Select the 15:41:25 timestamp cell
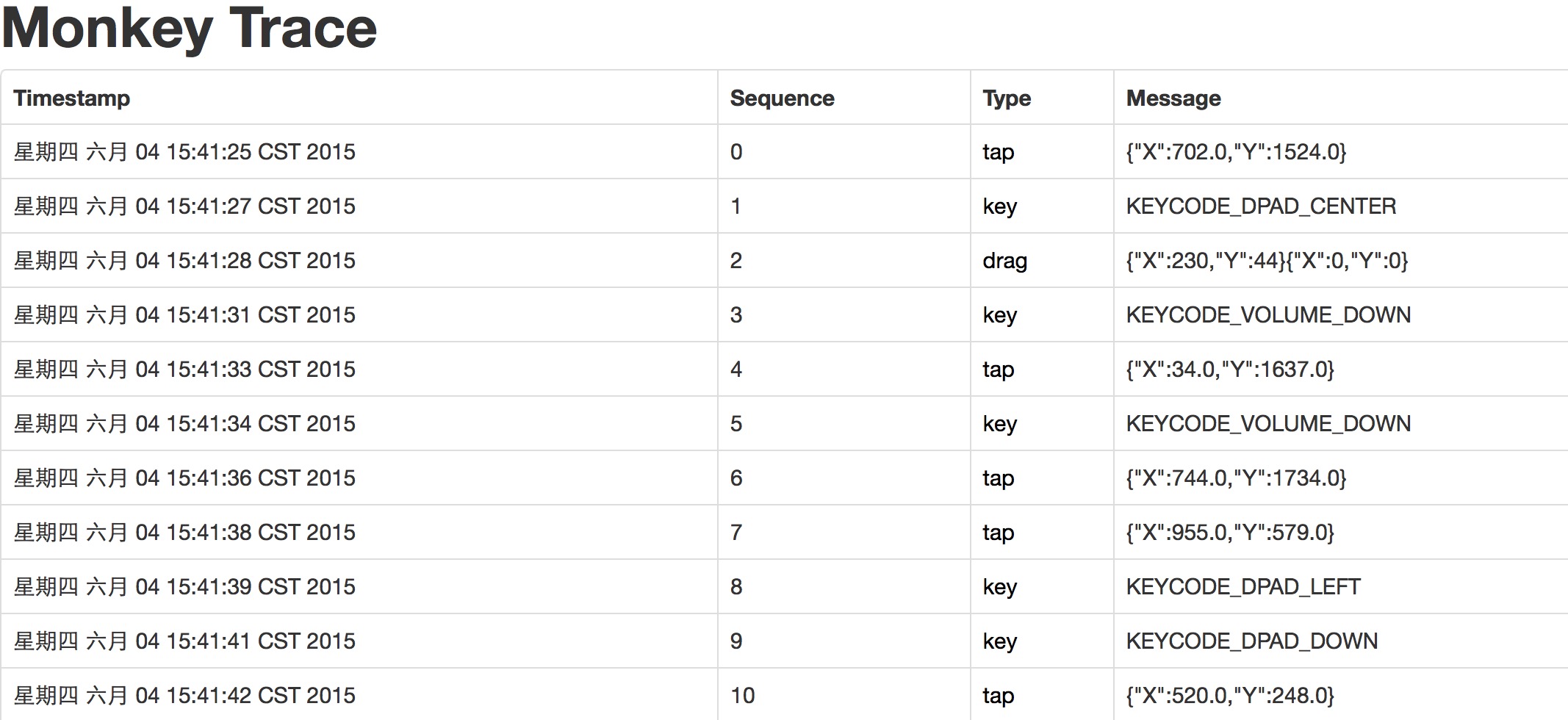 [184, 152]
